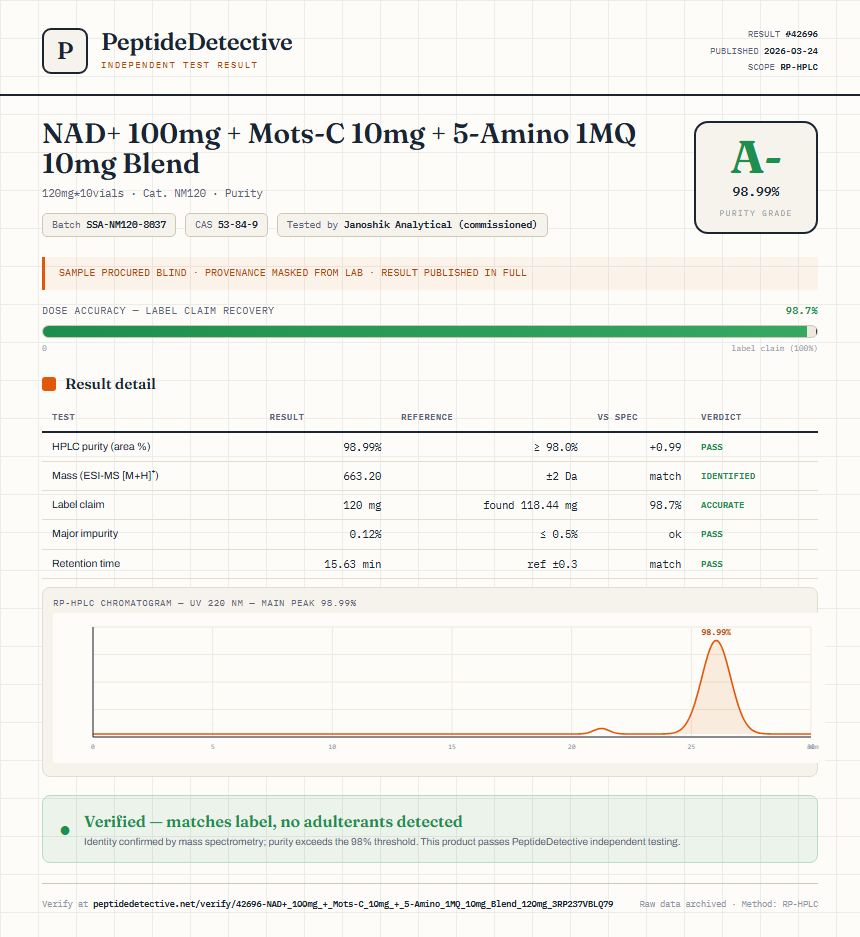Click the RP-HPLC chromatogram caption
The width and height of the screenshot is (860, 937).
[x=204, y=604]
